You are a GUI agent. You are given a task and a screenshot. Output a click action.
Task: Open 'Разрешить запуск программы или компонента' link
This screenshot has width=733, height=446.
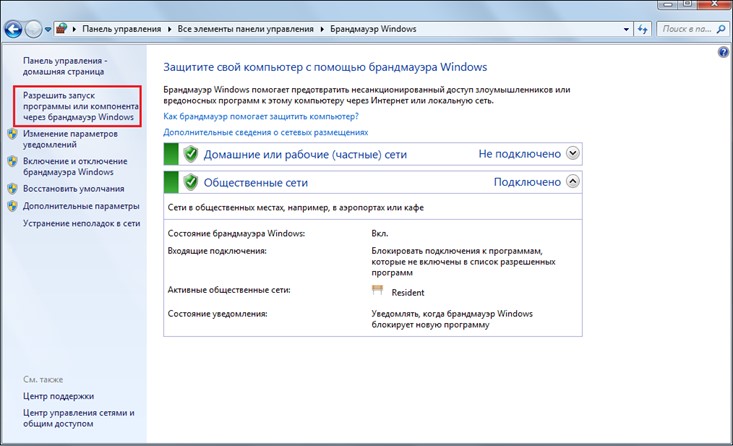point(81,106)
